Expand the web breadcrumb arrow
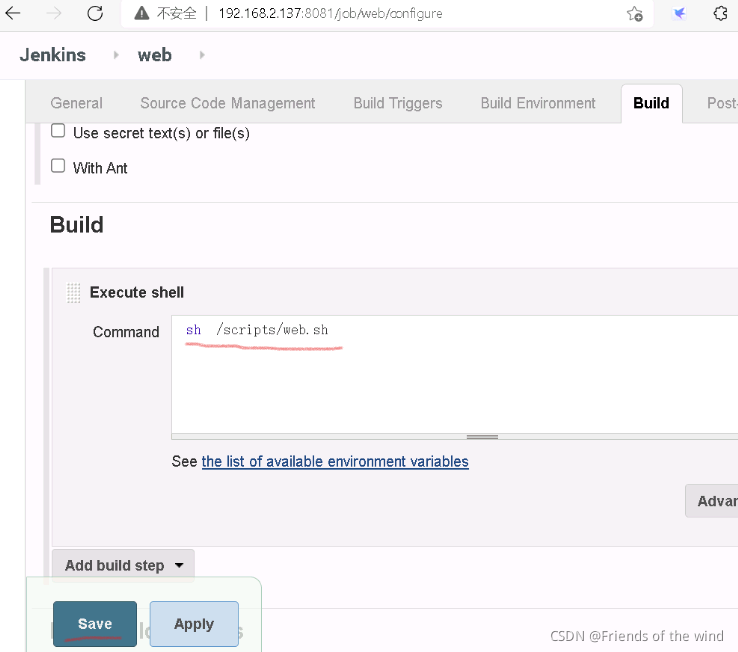Image resolution: width=738 pixels, height=652 pixels. (x=202, y=55)
